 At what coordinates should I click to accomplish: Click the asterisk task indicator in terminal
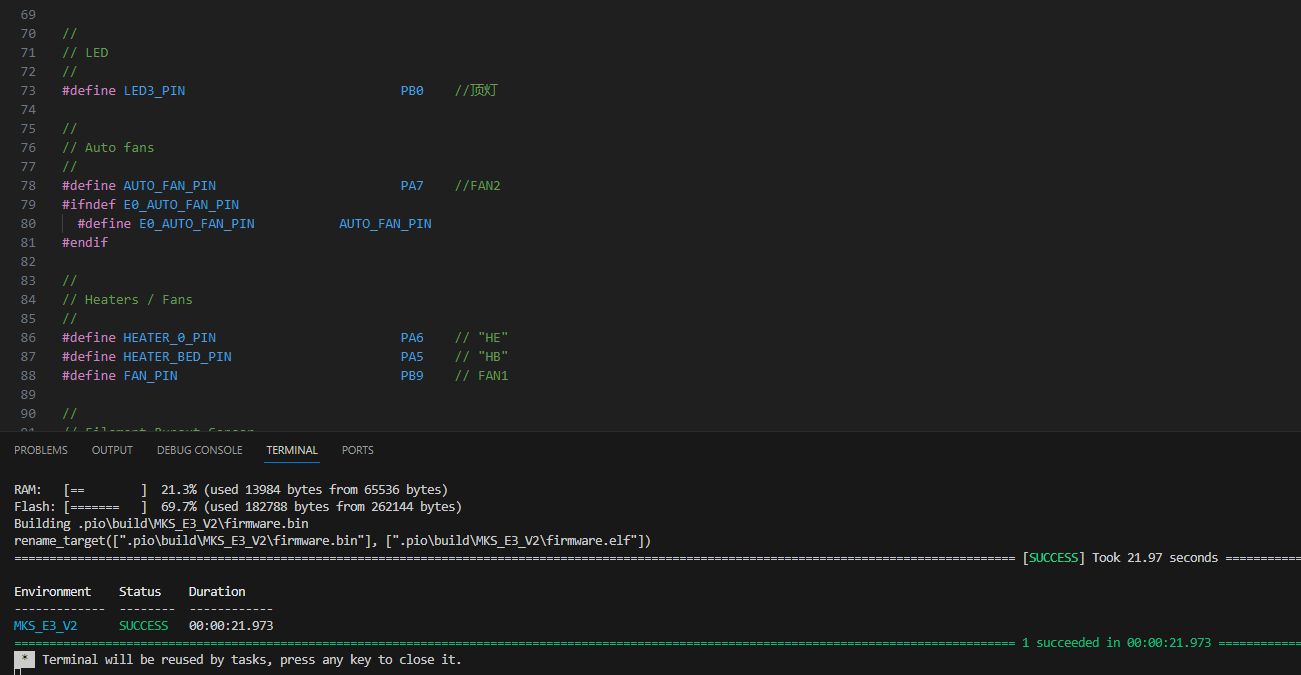pos(24,660)
